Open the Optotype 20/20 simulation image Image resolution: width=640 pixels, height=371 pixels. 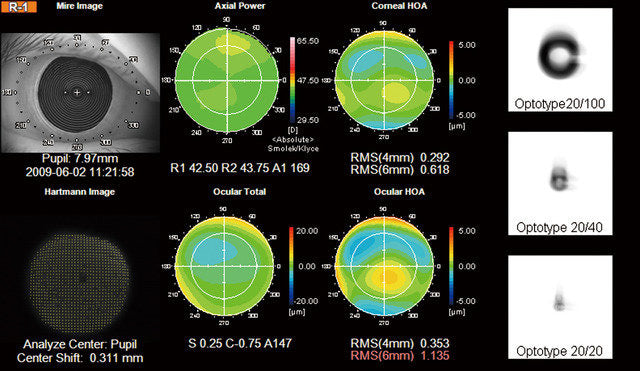click(x=560, y=307)
